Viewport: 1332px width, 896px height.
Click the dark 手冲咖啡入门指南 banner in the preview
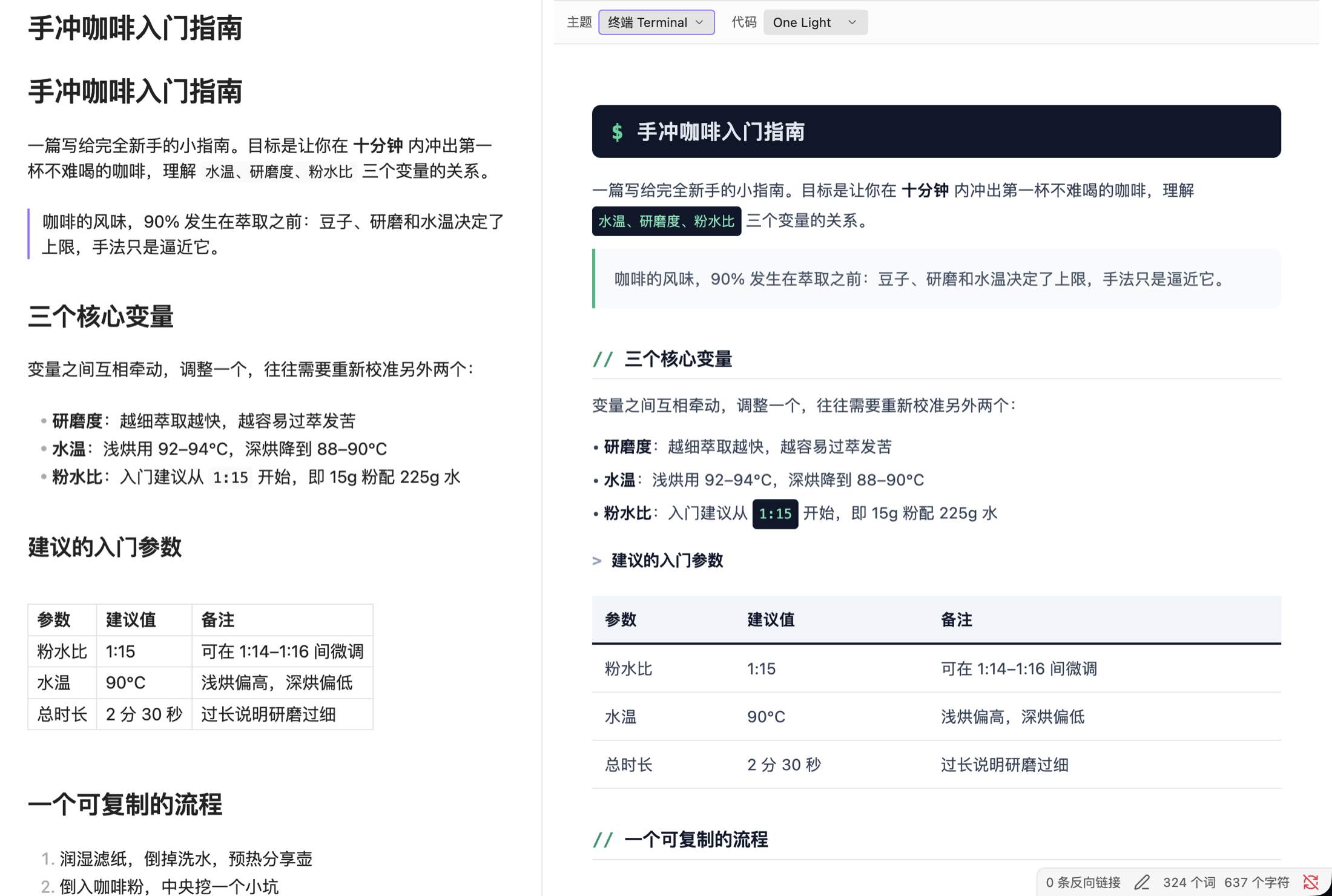coord(936,131)
